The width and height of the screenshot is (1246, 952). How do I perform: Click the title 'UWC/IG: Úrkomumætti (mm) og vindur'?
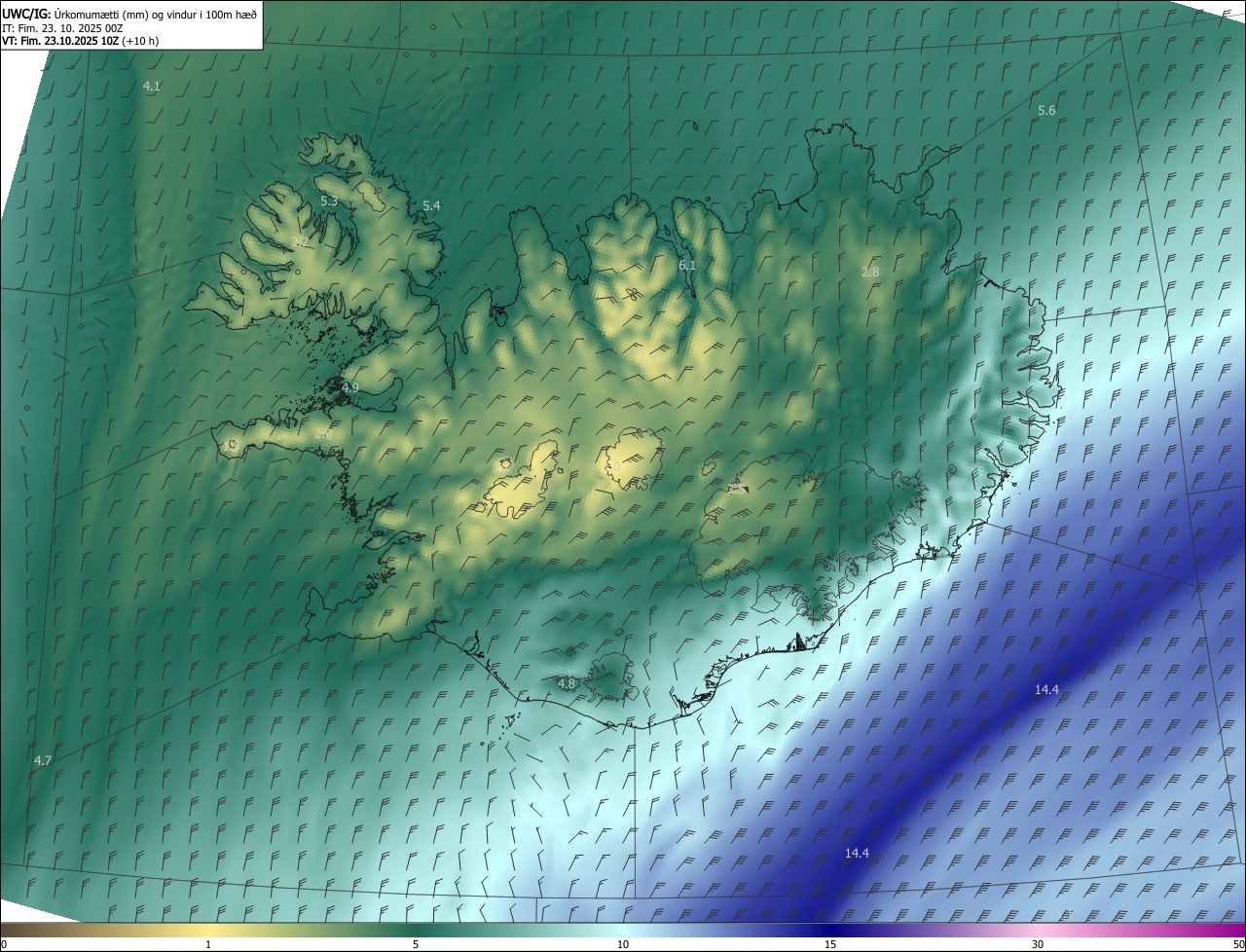point(129,13)
